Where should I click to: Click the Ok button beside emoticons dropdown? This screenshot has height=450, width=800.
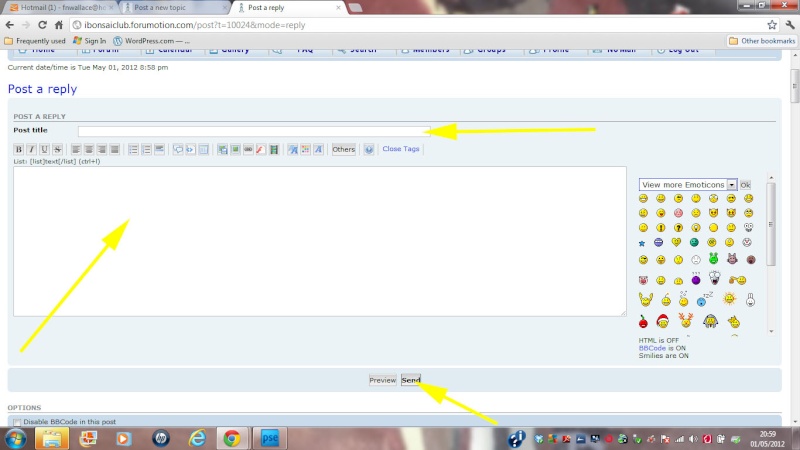click(745, 185)
